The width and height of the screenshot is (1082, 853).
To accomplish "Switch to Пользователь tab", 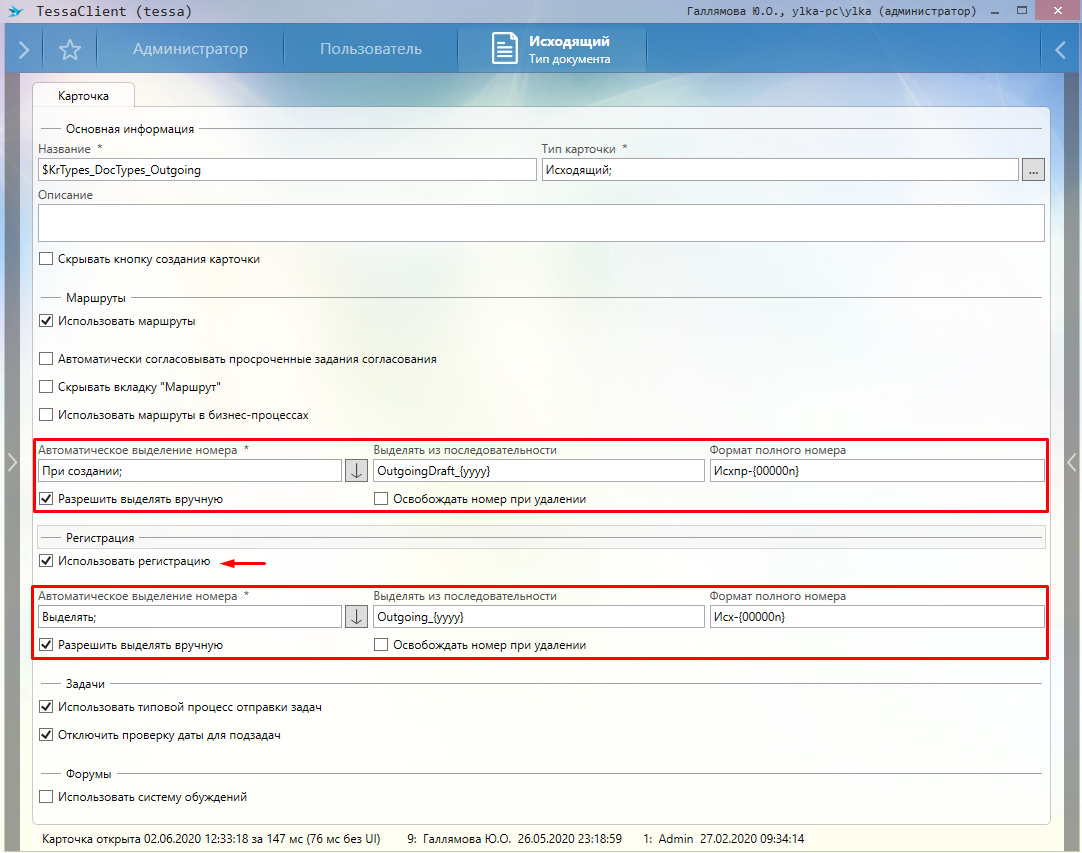I will [x=370, y=49].
